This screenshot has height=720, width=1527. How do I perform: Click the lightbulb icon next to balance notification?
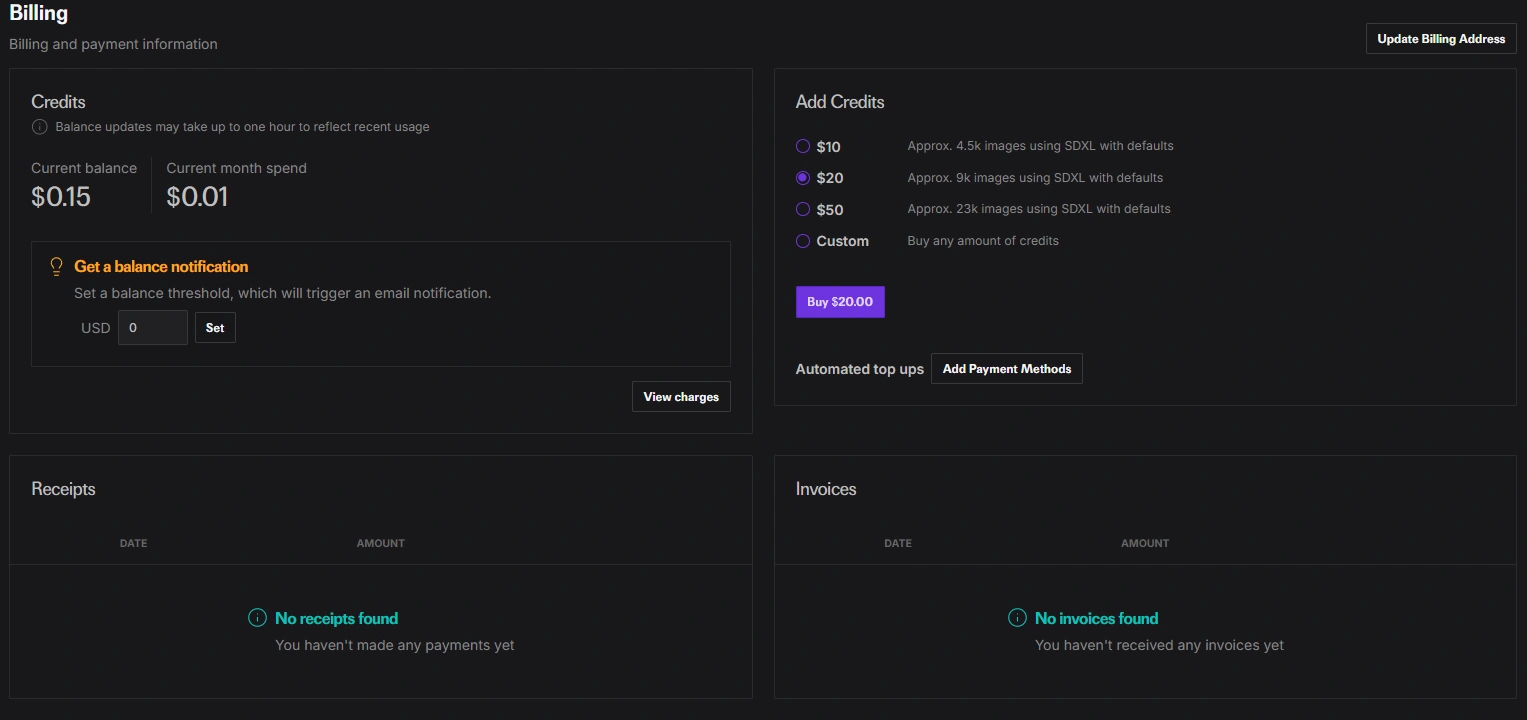[x=57, y=267]
